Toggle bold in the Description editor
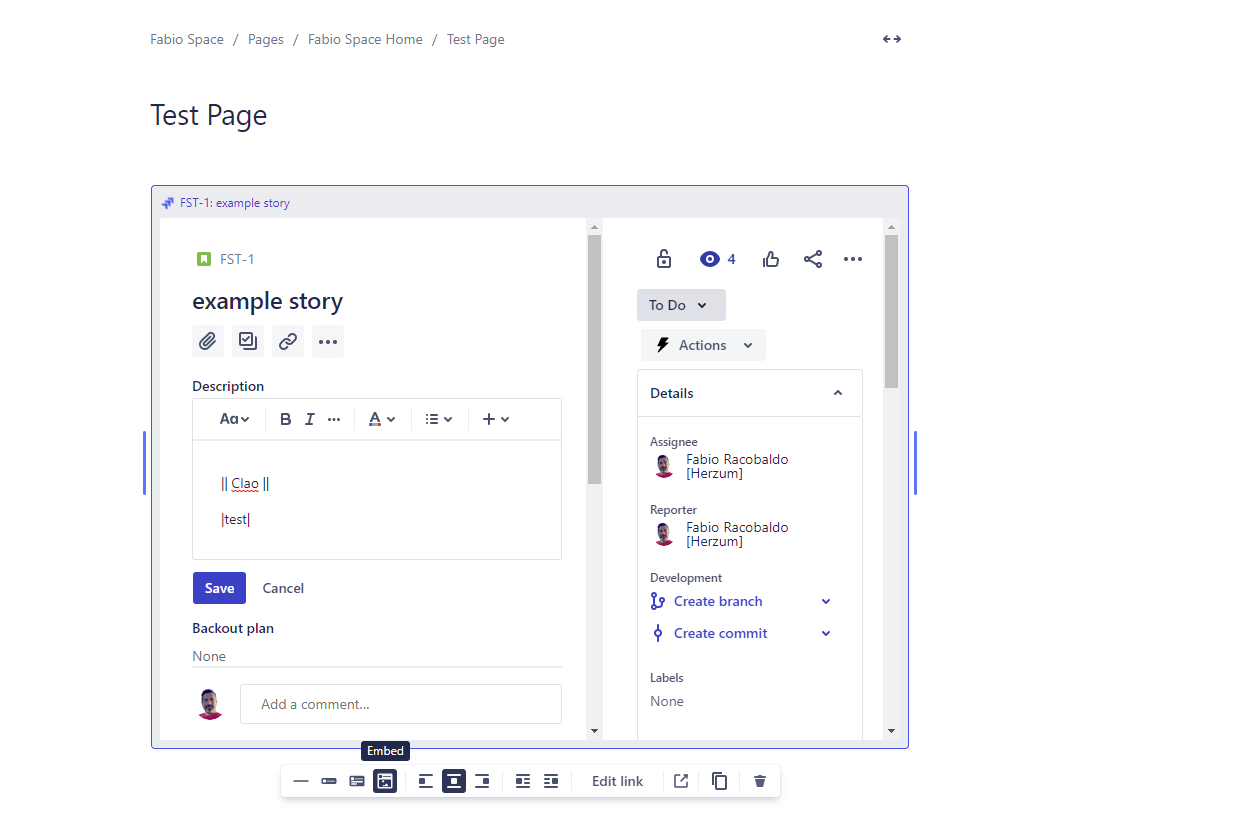The width and height of the screenshot is (1251, 835). (285, 419)
